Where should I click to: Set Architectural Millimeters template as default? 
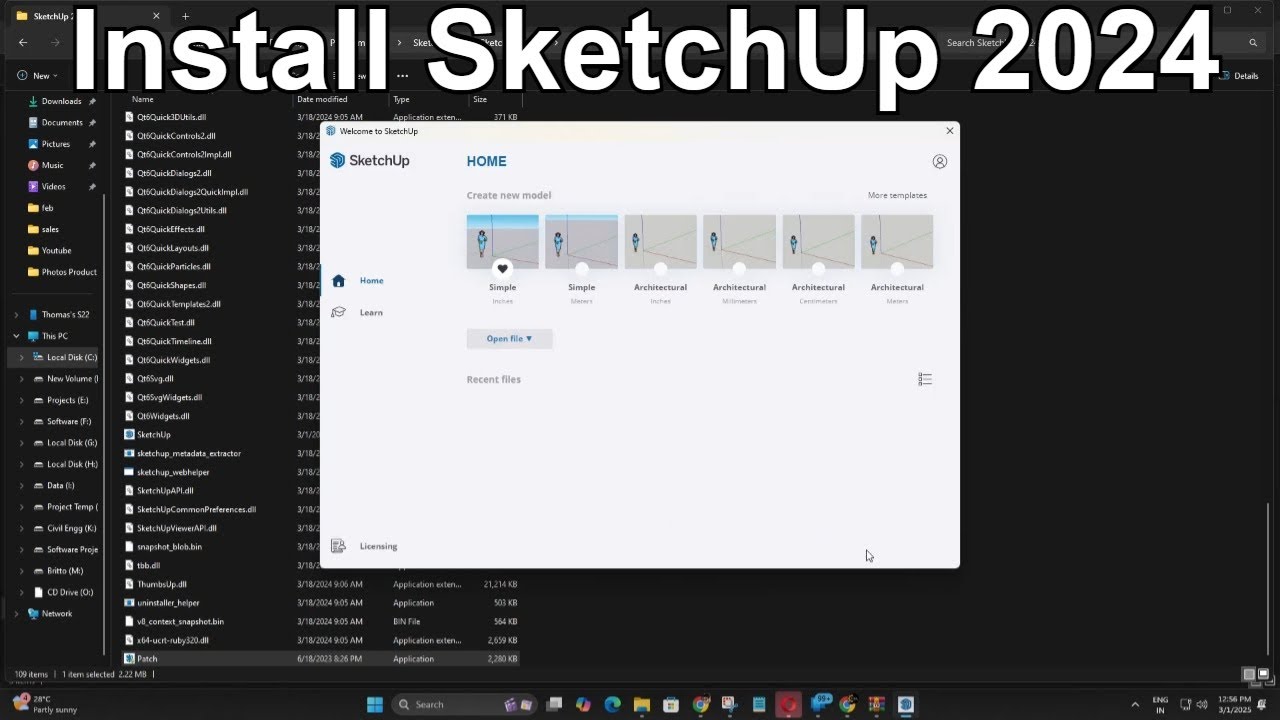click(x=739, y=268)
